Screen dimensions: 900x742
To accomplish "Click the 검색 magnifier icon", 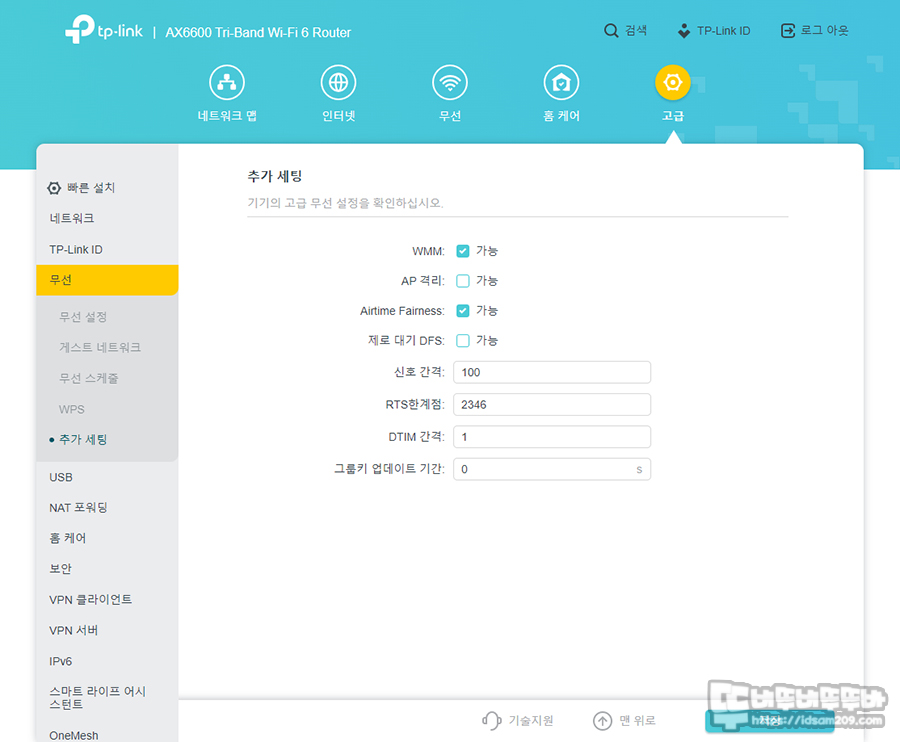I will coord(611,30).
